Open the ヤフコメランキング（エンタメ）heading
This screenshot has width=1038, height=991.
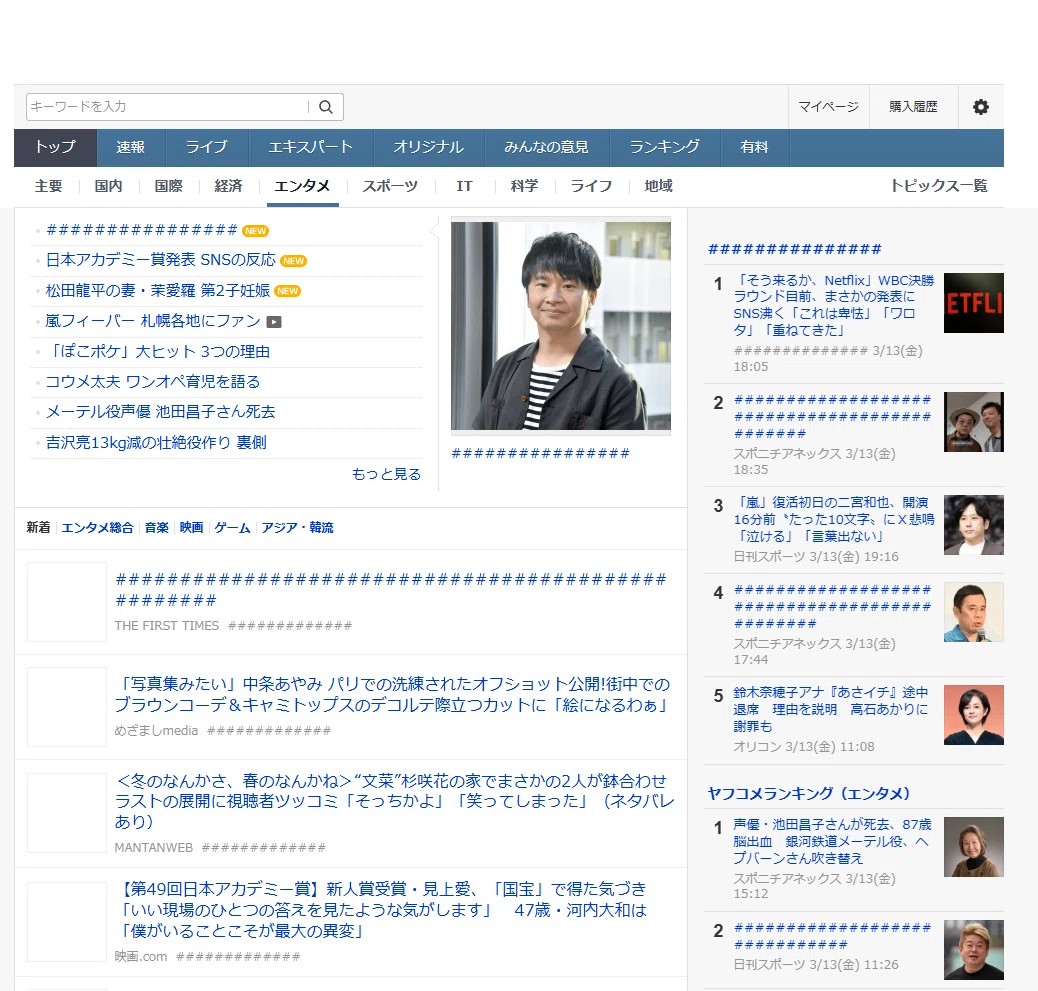[809, 794]
